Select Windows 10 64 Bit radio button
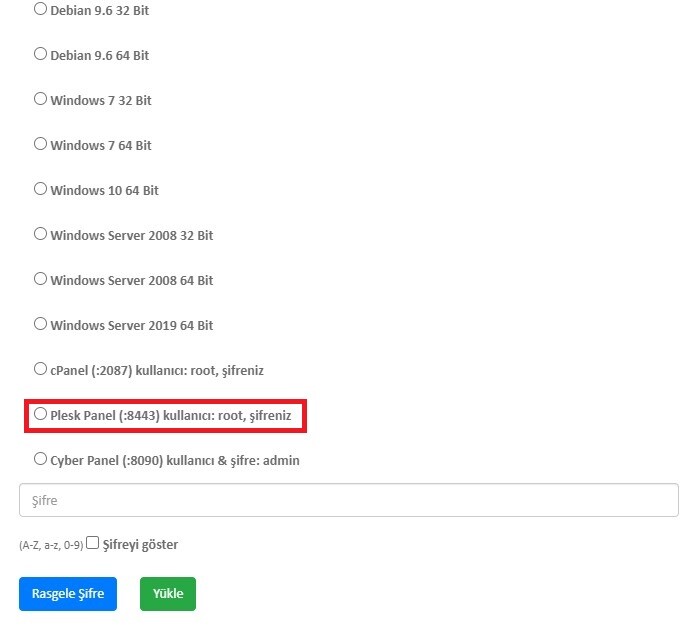 tap(40, 189)
